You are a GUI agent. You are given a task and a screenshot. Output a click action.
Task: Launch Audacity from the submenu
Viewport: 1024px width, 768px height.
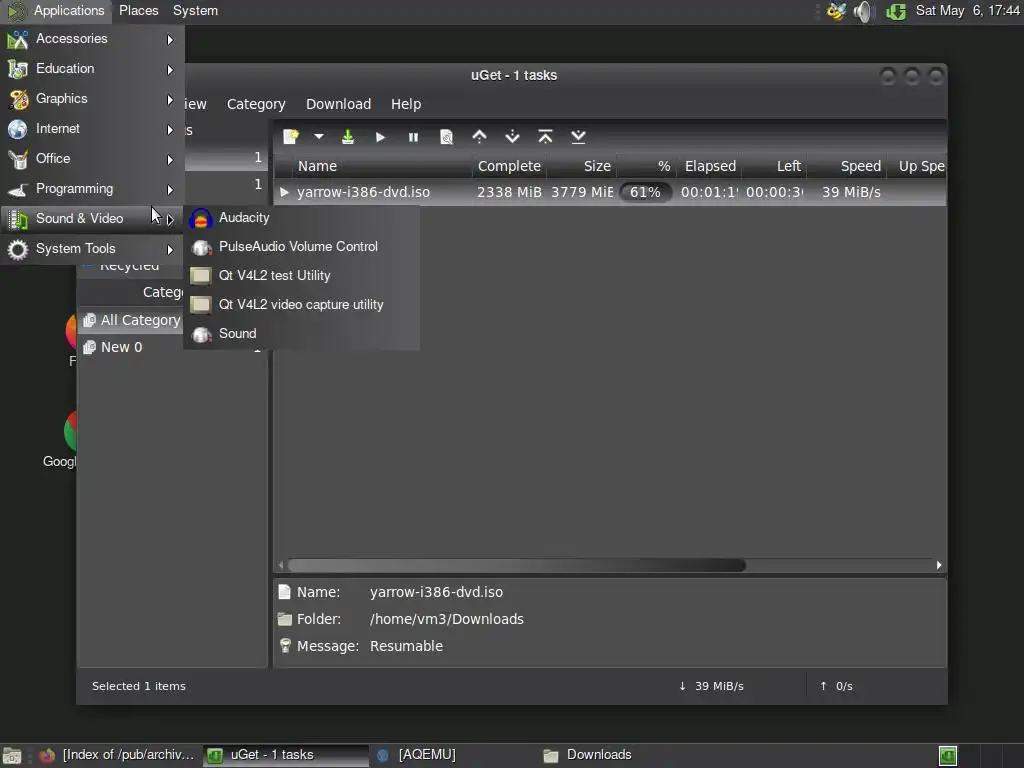click(x=302, y=217)
